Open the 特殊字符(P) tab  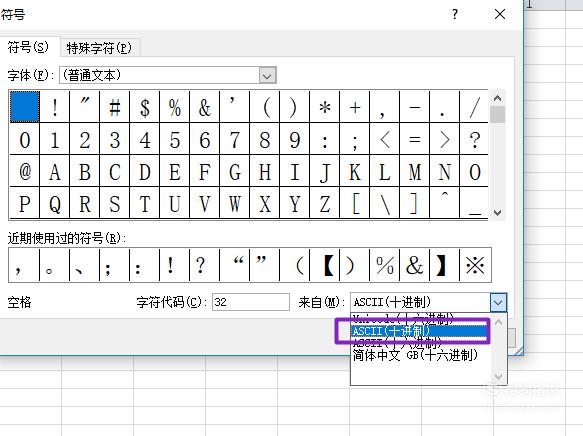[x=99, y=48]
